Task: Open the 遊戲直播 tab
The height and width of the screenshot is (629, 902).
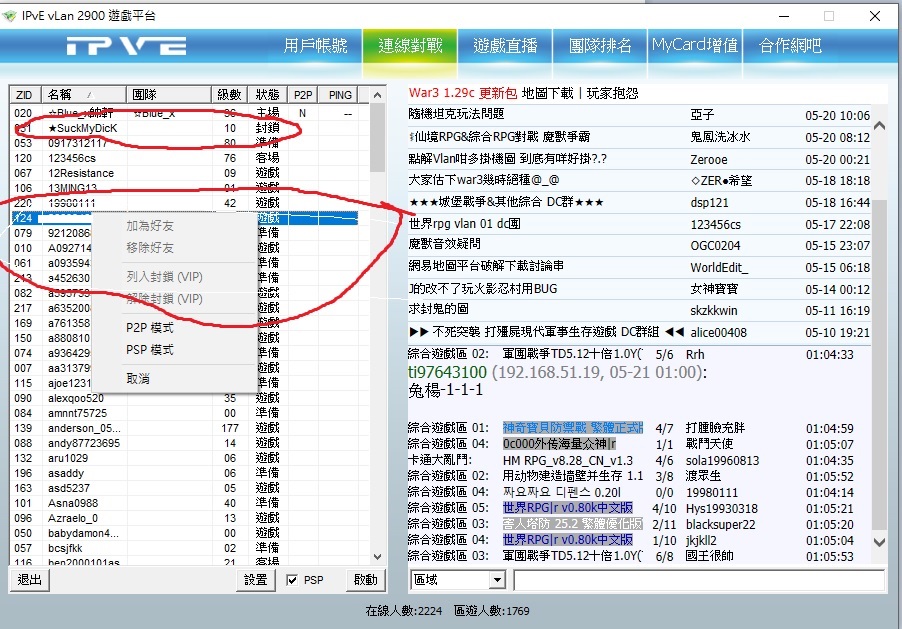Action: pyautogui.click(x=505, y=45)
